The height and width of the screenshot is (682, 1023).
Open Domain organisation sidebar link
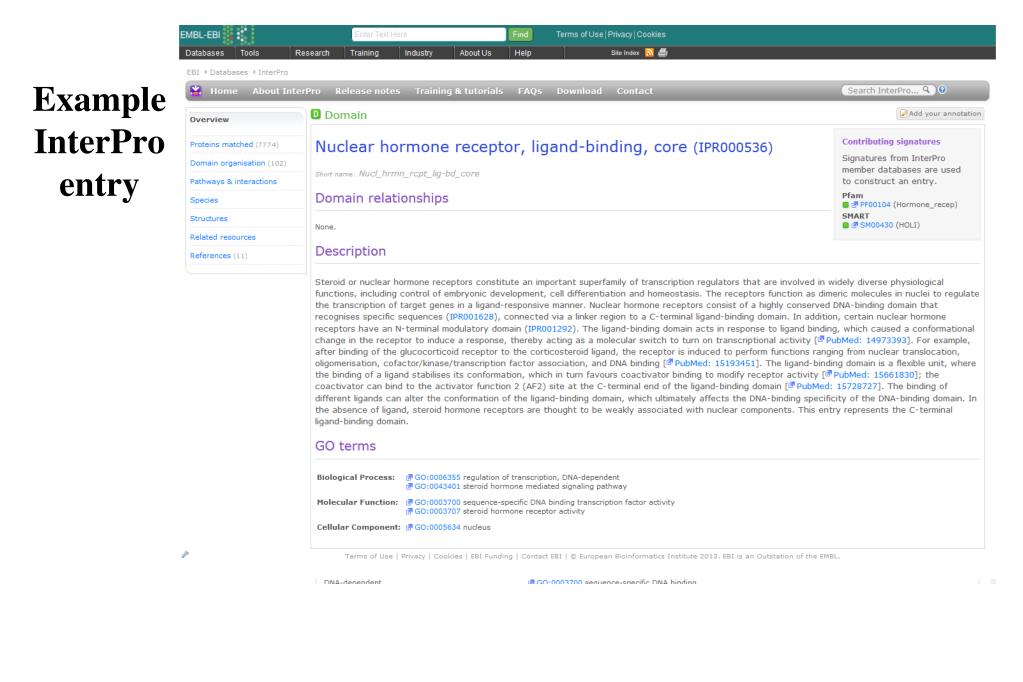(x=237, y=163)
